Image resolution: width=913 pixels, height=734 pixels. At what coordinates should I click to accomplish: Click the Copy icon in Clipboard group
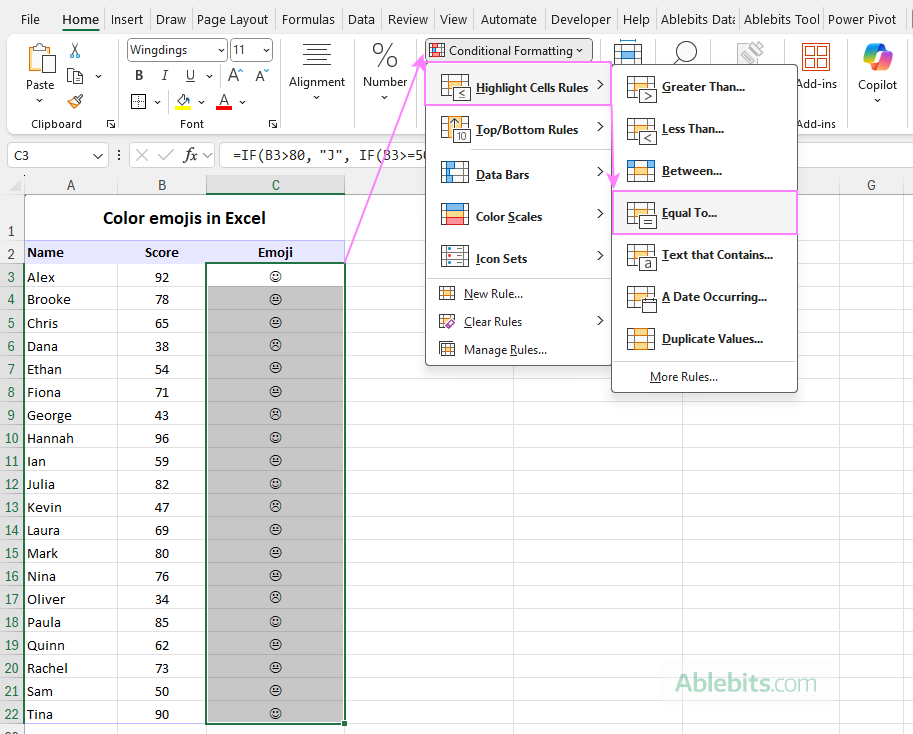point(75,75)
